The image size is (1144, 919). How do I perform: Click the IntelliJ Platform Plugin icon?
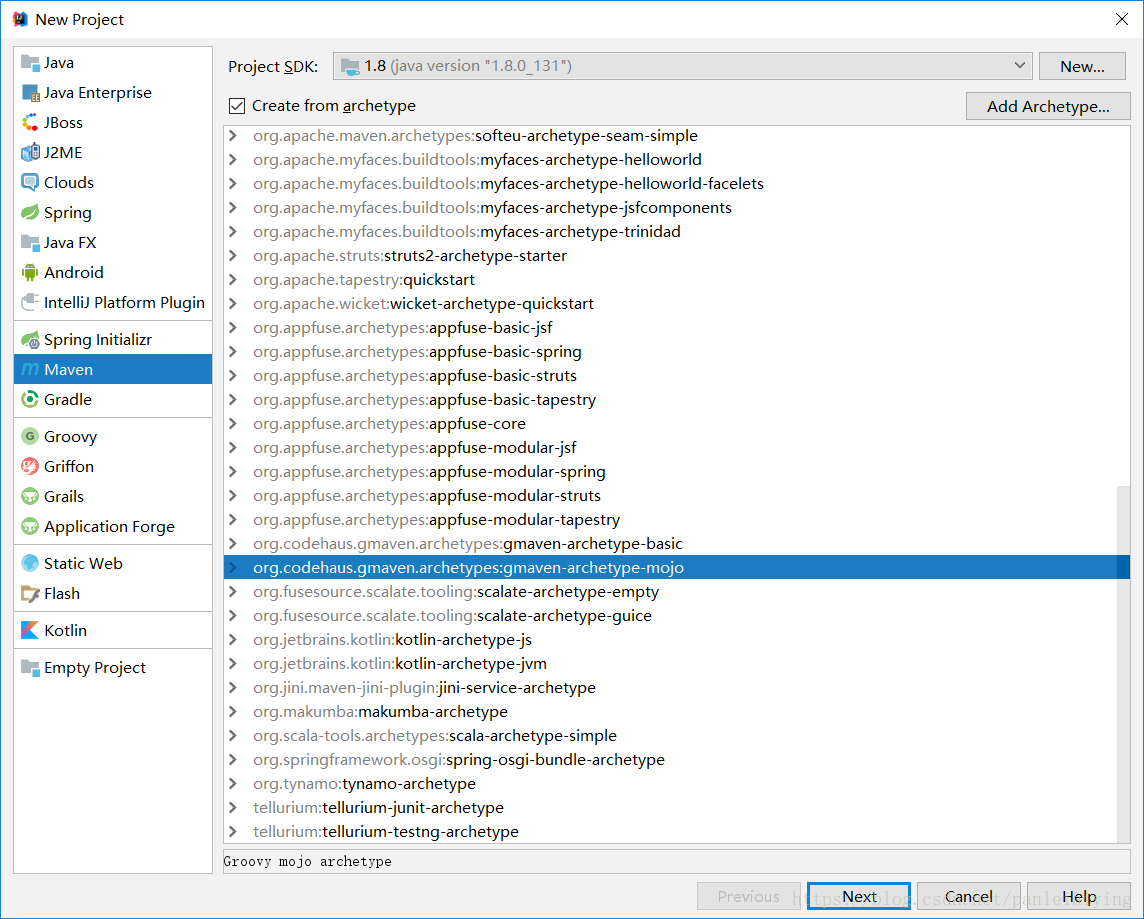pyautogui.click(x=30, y=302)
